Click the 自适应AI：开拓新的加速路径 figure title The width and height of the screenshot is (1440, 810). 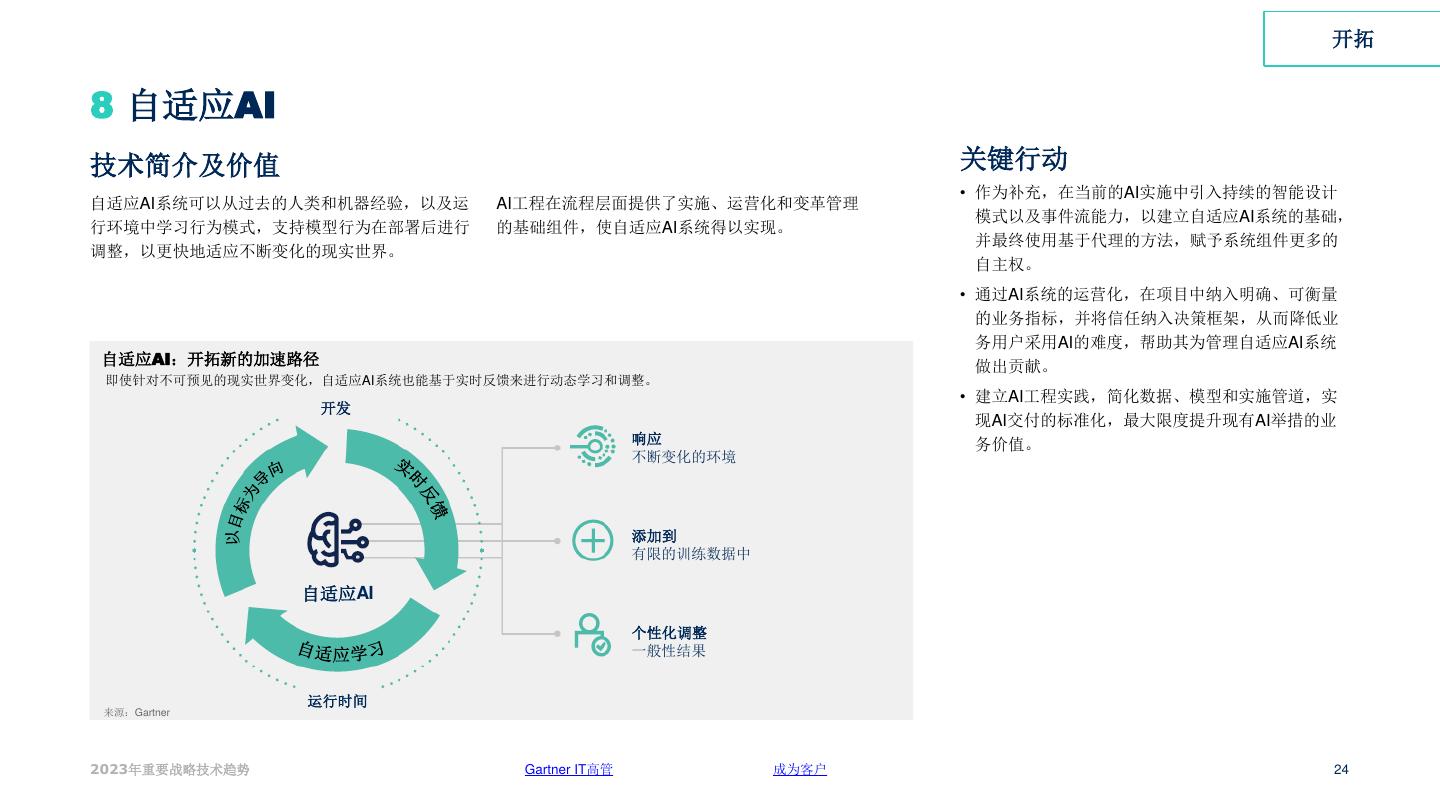(x=210, y=359)
